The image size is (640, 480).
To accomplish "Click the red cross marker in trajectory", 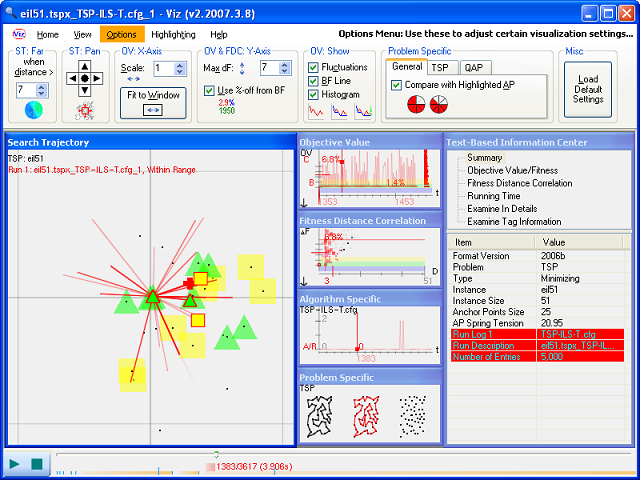I will [188, 284].
